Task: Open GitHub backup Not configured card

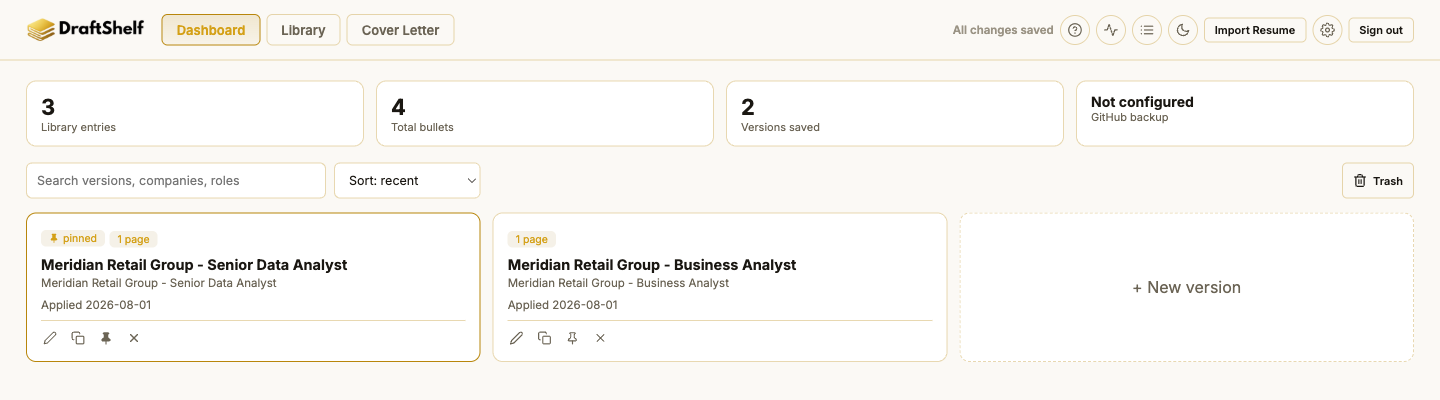Action: coord(1245,114)
